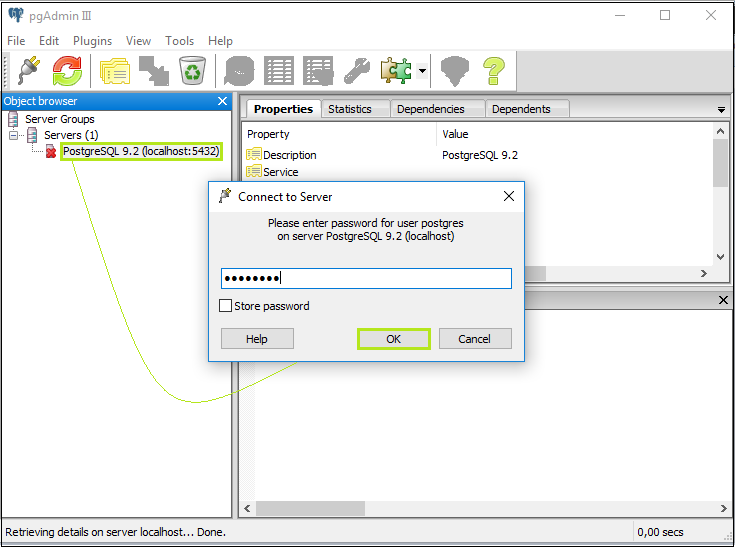Screen dimensions: 735x549
Task: Click the Servers (1) group icon
Action: pyautogui.click(x=32, y=135)
